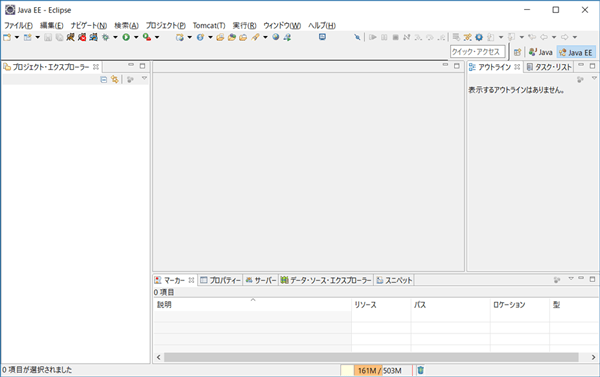600x377 pixels.
Task: Select the スニペット tab
Action: click(395, 280)
